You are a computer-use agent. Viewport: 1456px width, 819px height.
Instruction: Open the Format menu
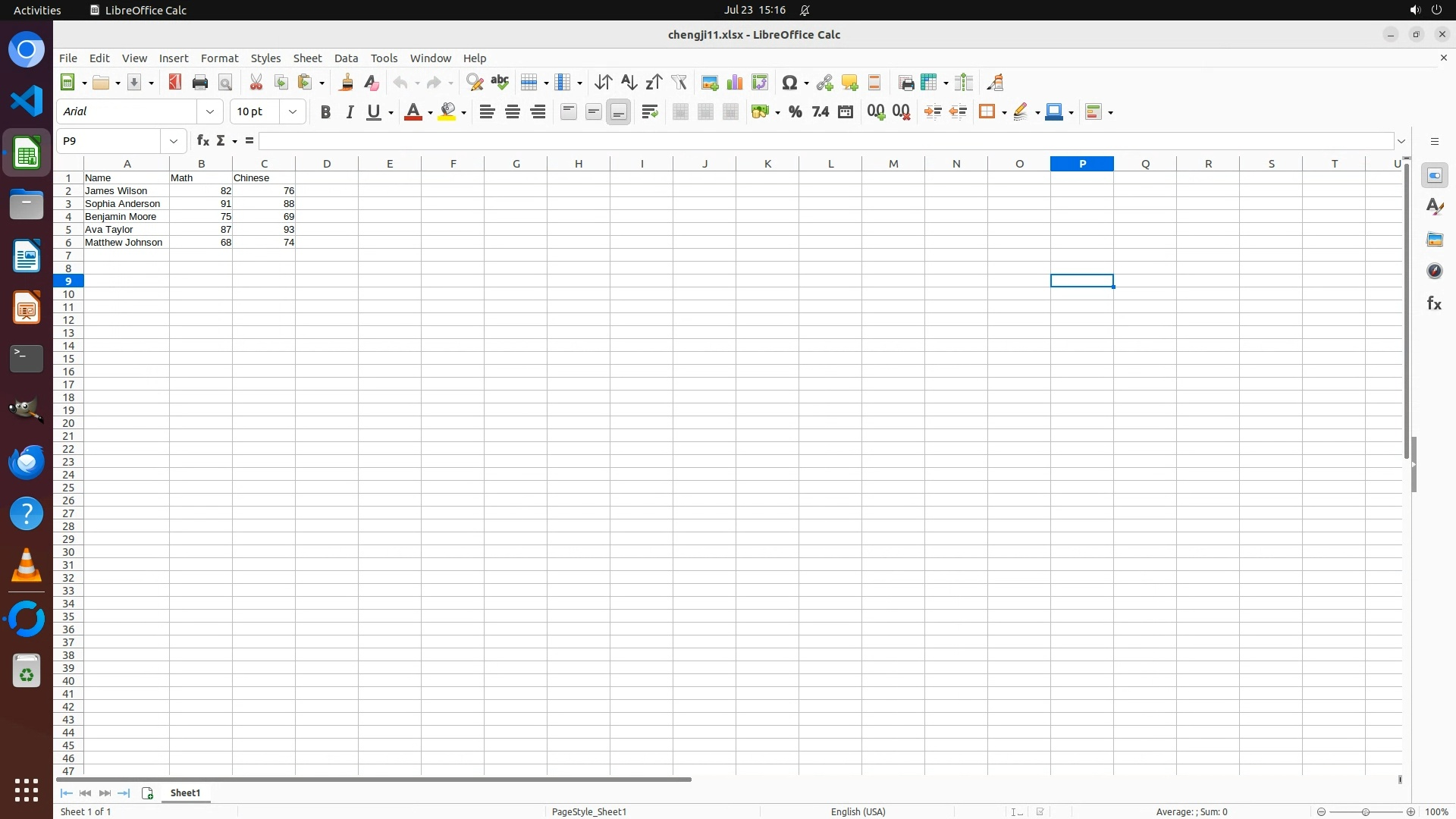pos(219,58)
